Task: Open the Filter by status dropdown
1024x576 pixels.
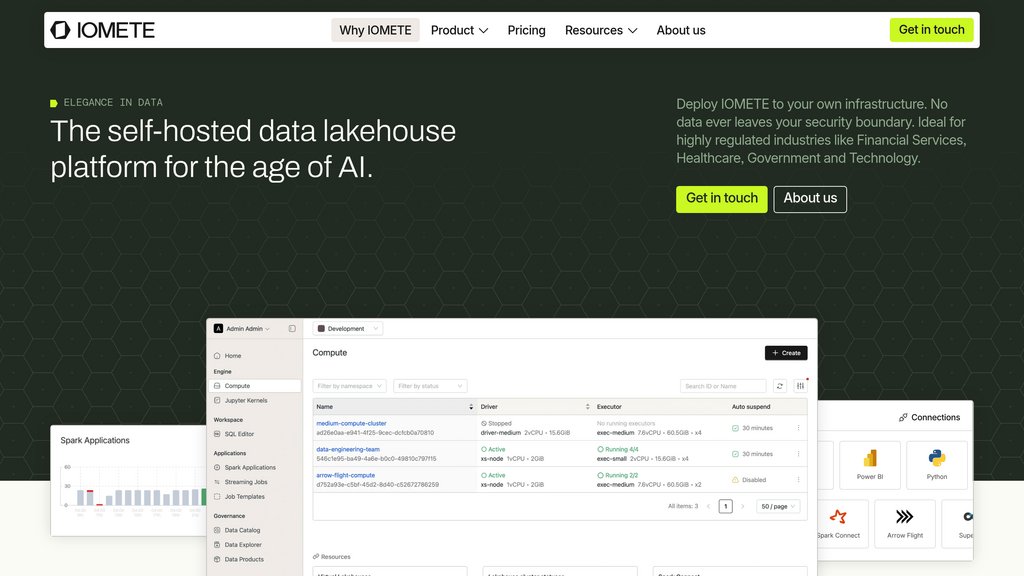Action: [x=430, y=386]
